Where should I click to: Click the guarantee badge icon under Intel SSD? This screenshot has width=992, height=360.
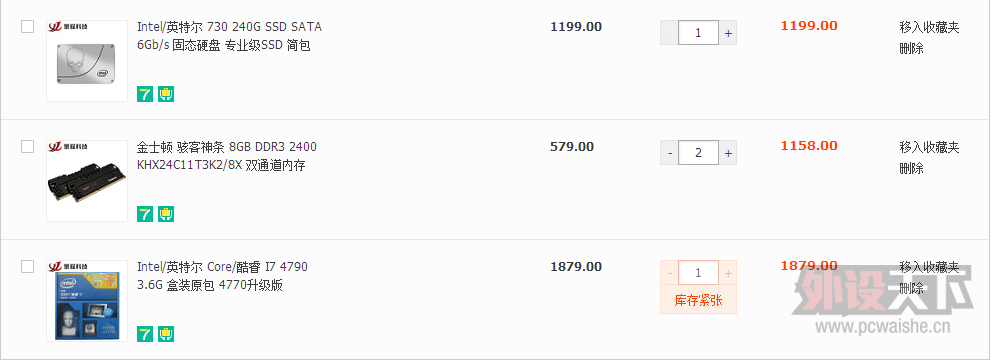166,94
